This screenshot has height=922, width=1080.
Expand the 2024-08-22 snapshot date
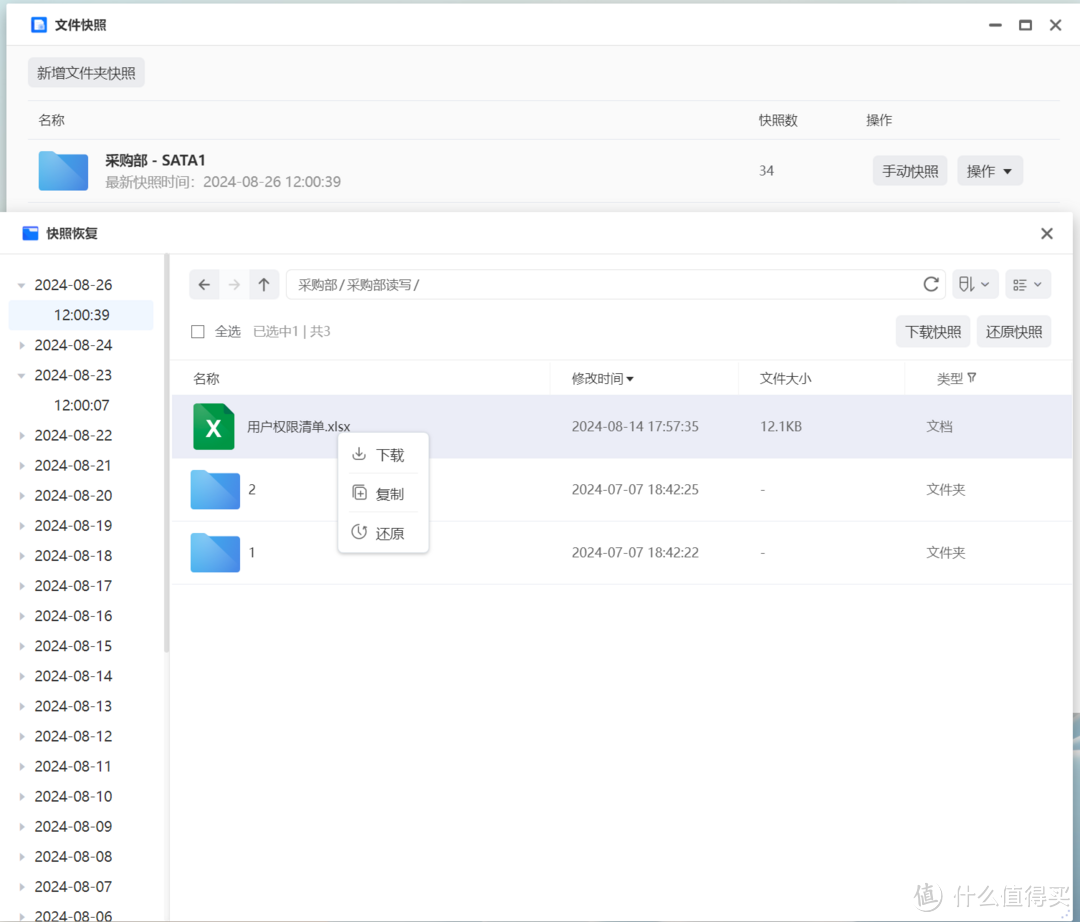point(22,435)
